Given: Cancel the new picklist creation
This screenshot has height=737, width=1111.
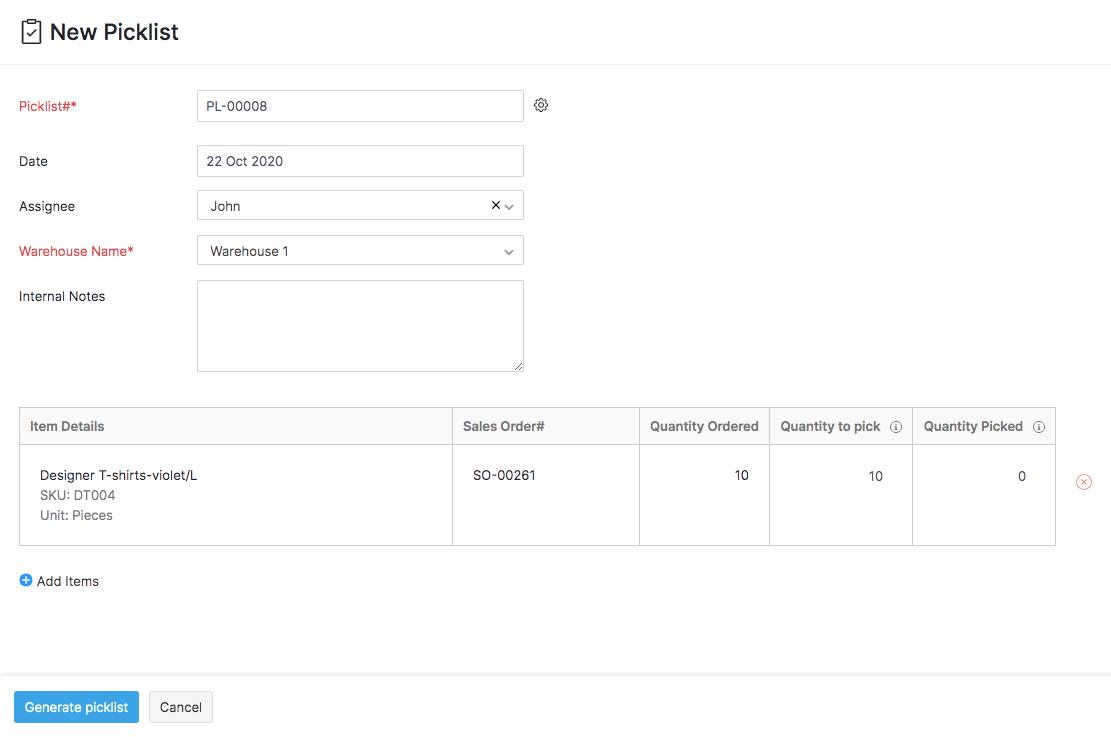Looking at the screenshot, I should tap(180, 707).
